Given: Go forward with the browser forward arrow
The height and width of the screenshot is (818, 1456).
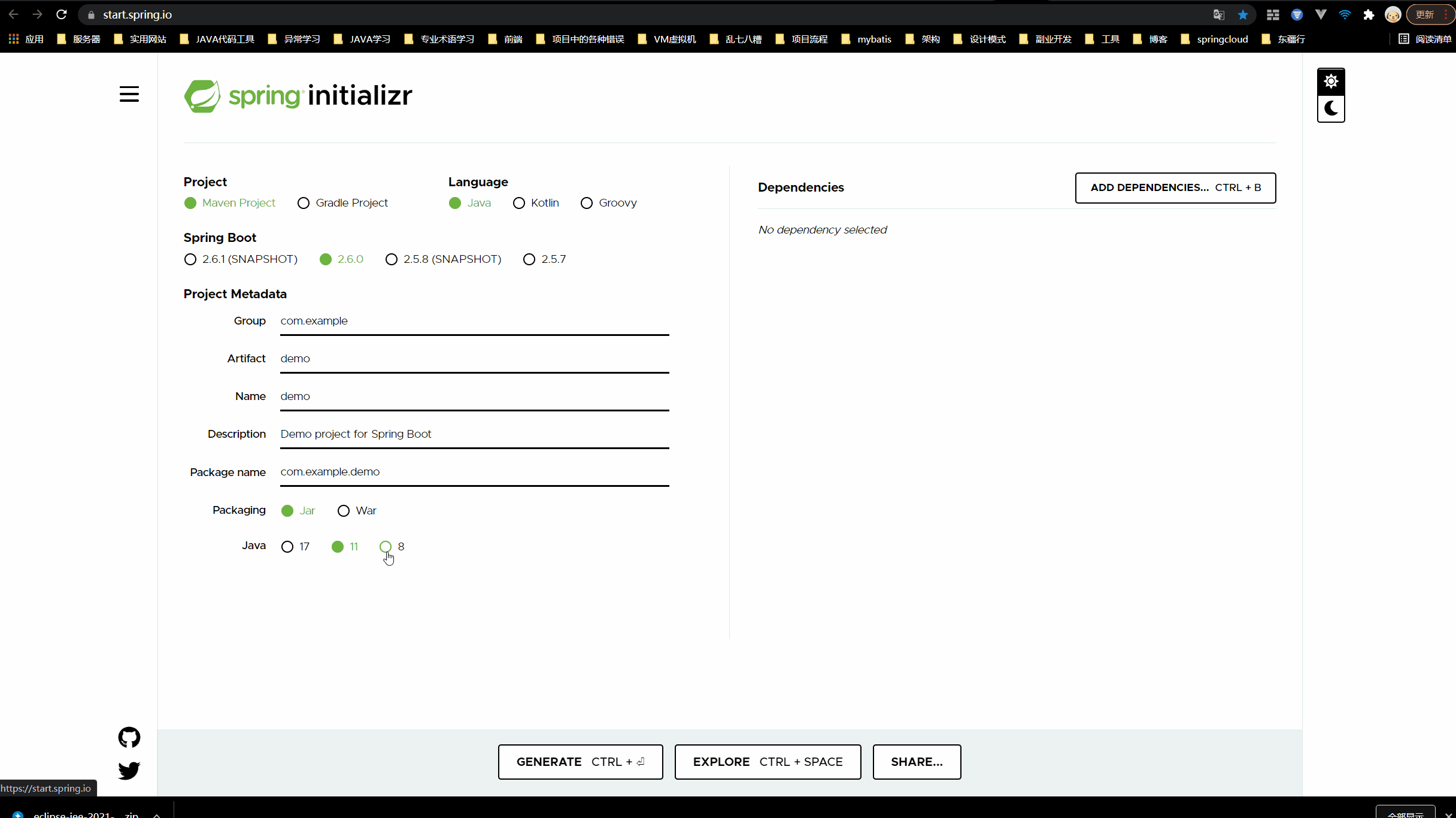Looking at the screenshot, I should pos(37,14).
